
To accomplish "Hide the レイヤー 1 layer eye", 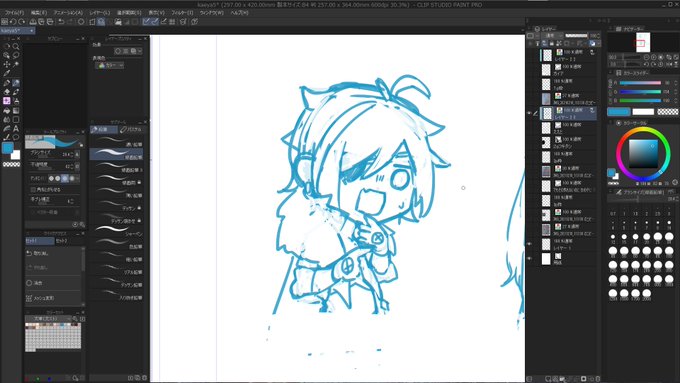I will [x=530, y=244].
